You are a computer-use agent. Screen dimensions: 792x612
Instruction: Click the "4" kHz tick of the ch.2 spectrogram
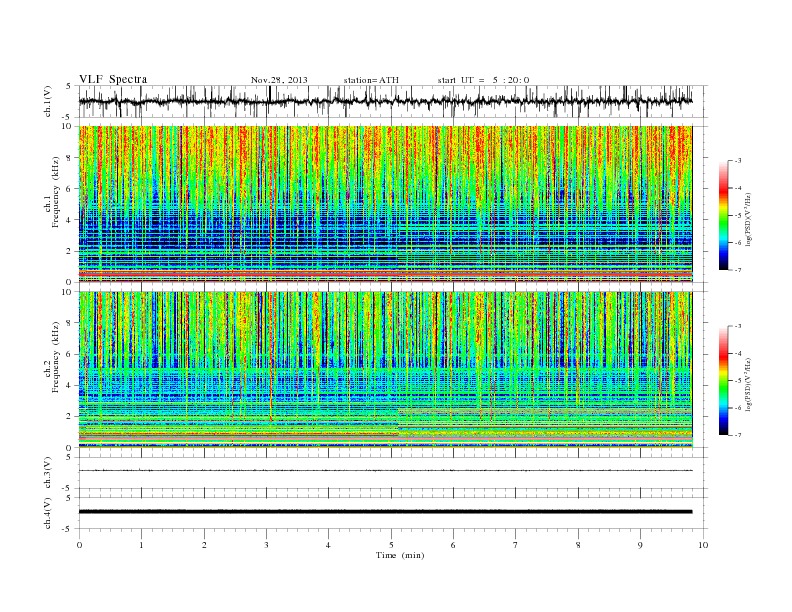click(x=69, y=386)
